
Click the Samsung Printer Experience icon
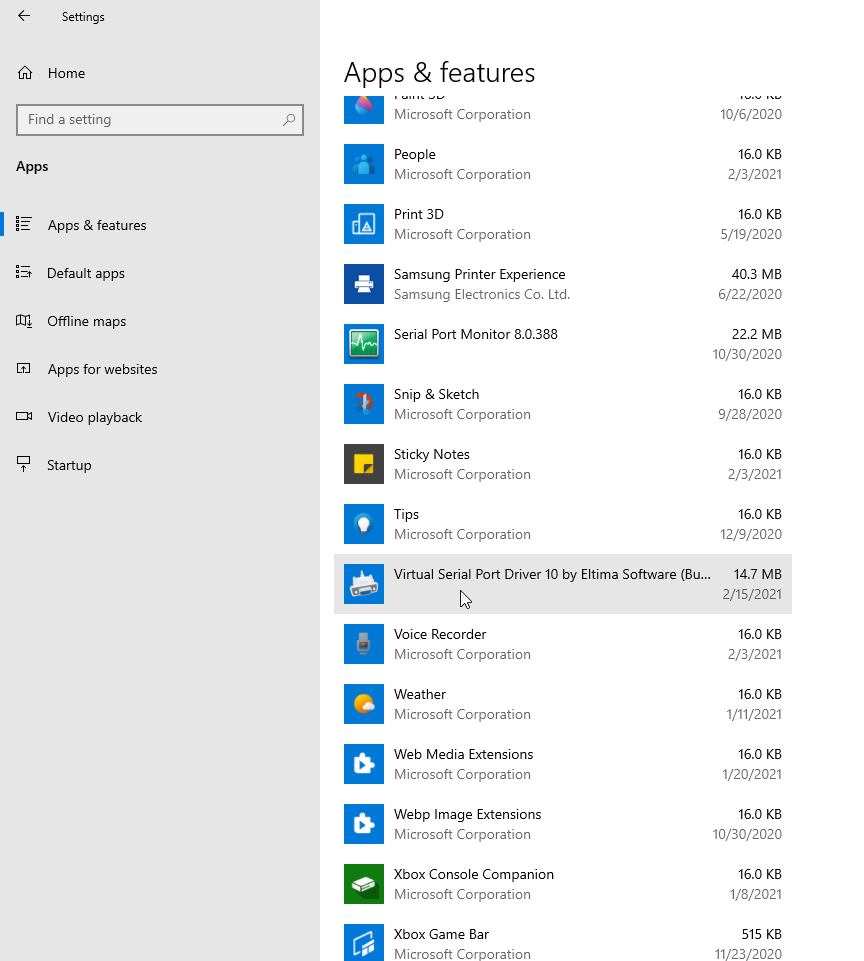[364, 284]
